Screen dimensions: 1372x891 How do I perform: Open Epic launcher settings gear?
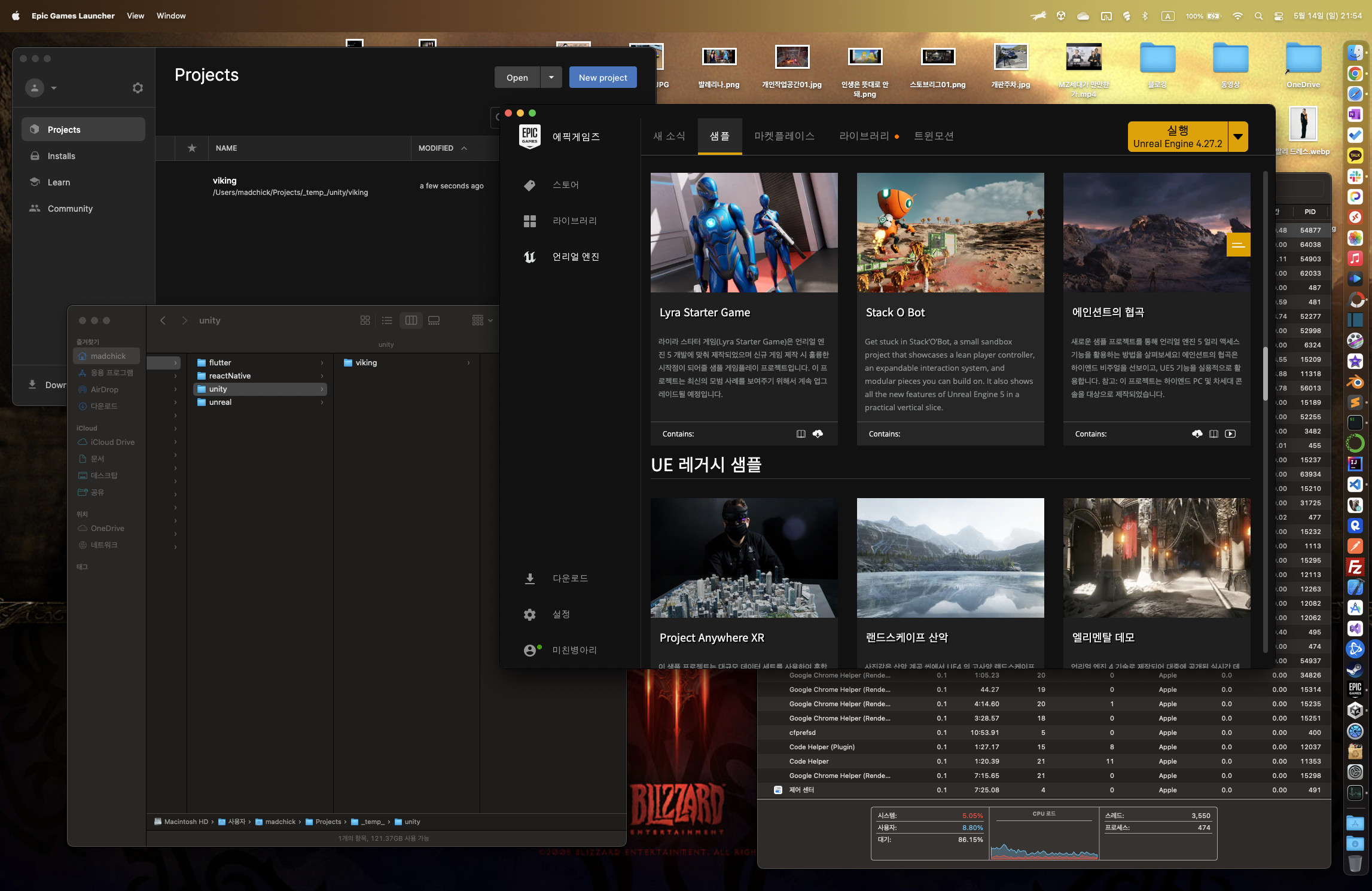pyautogui.click(x=529, y=614)
